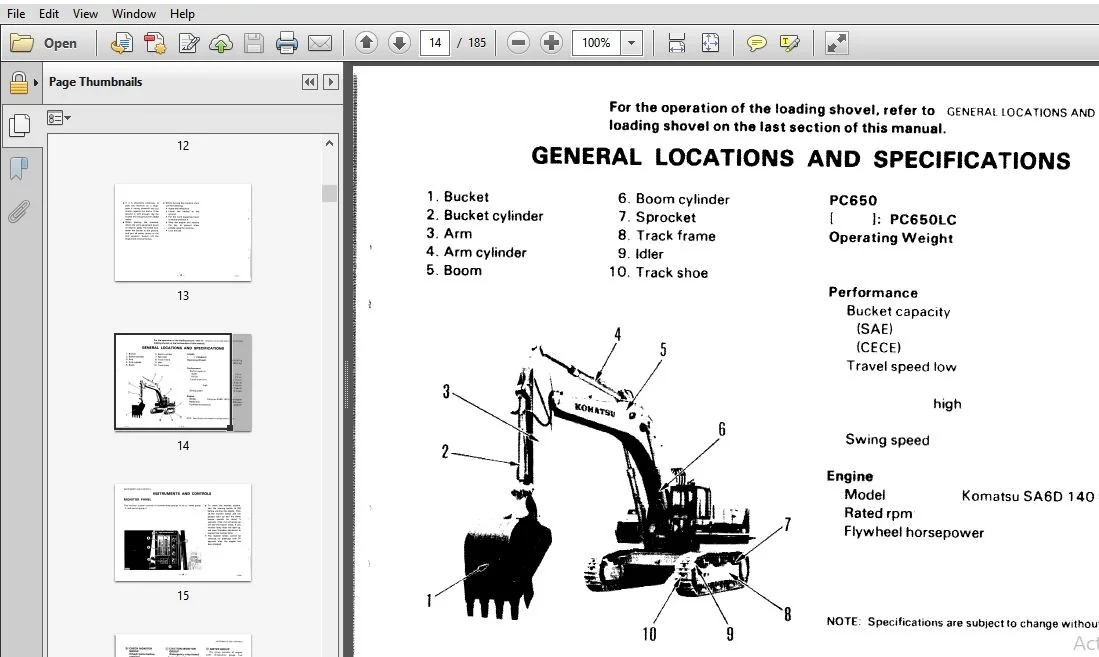This screenshot has width=1099, height=657.
Task: Select the page 13 thumbnail
Action: click(183, 232)
